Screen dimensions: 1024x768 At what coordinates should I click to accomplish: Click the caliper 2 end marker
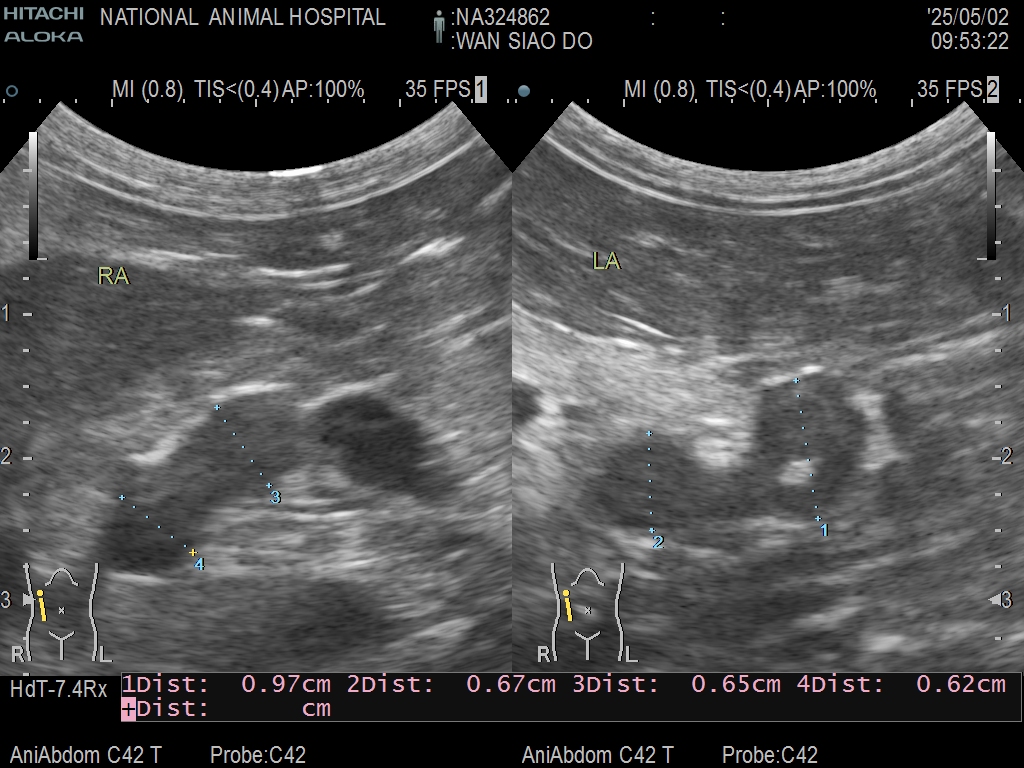(652, 530)
